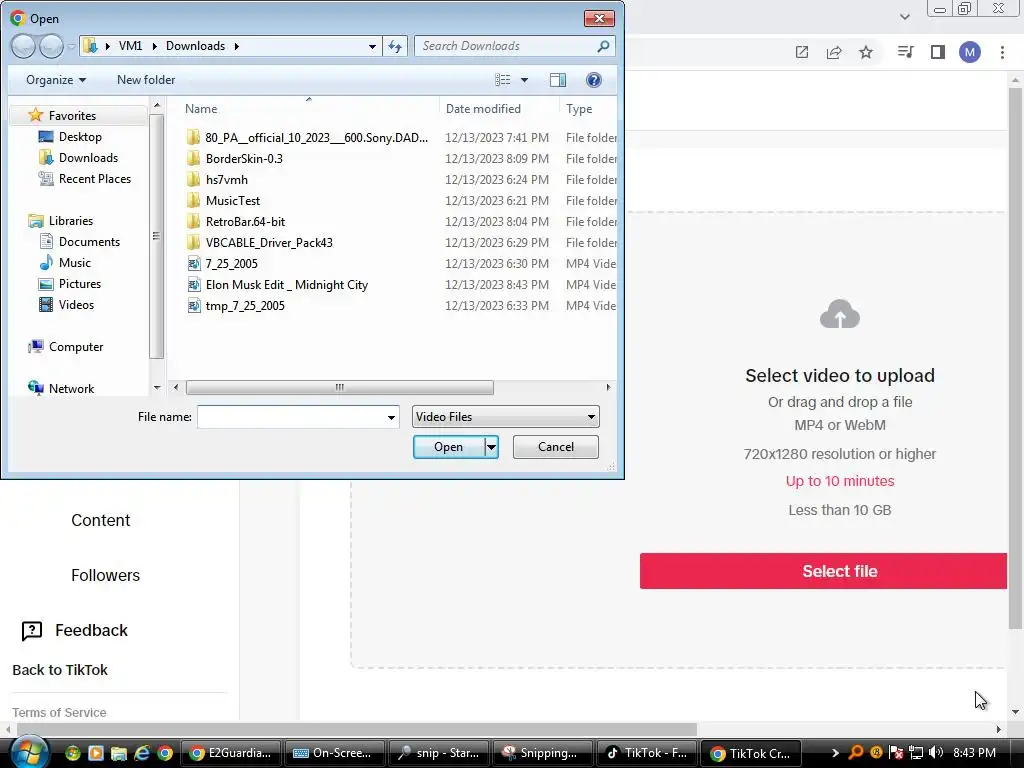Click the Back arrow in the Open dialog
Screen dimensions: 1024x768
coord(23,46)
